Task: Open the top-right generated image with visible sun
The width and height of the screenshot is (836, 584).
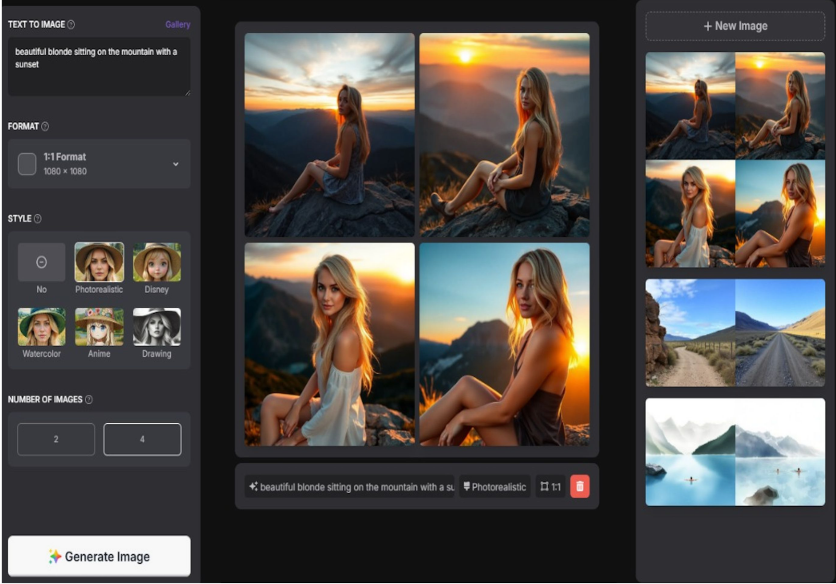Action: click(x=504, y=135)
